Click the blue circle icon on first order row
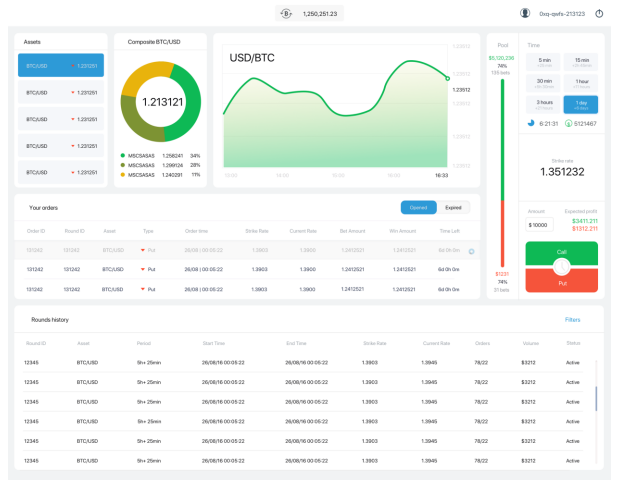Screen dimensions: 618x490 point(471,252)
